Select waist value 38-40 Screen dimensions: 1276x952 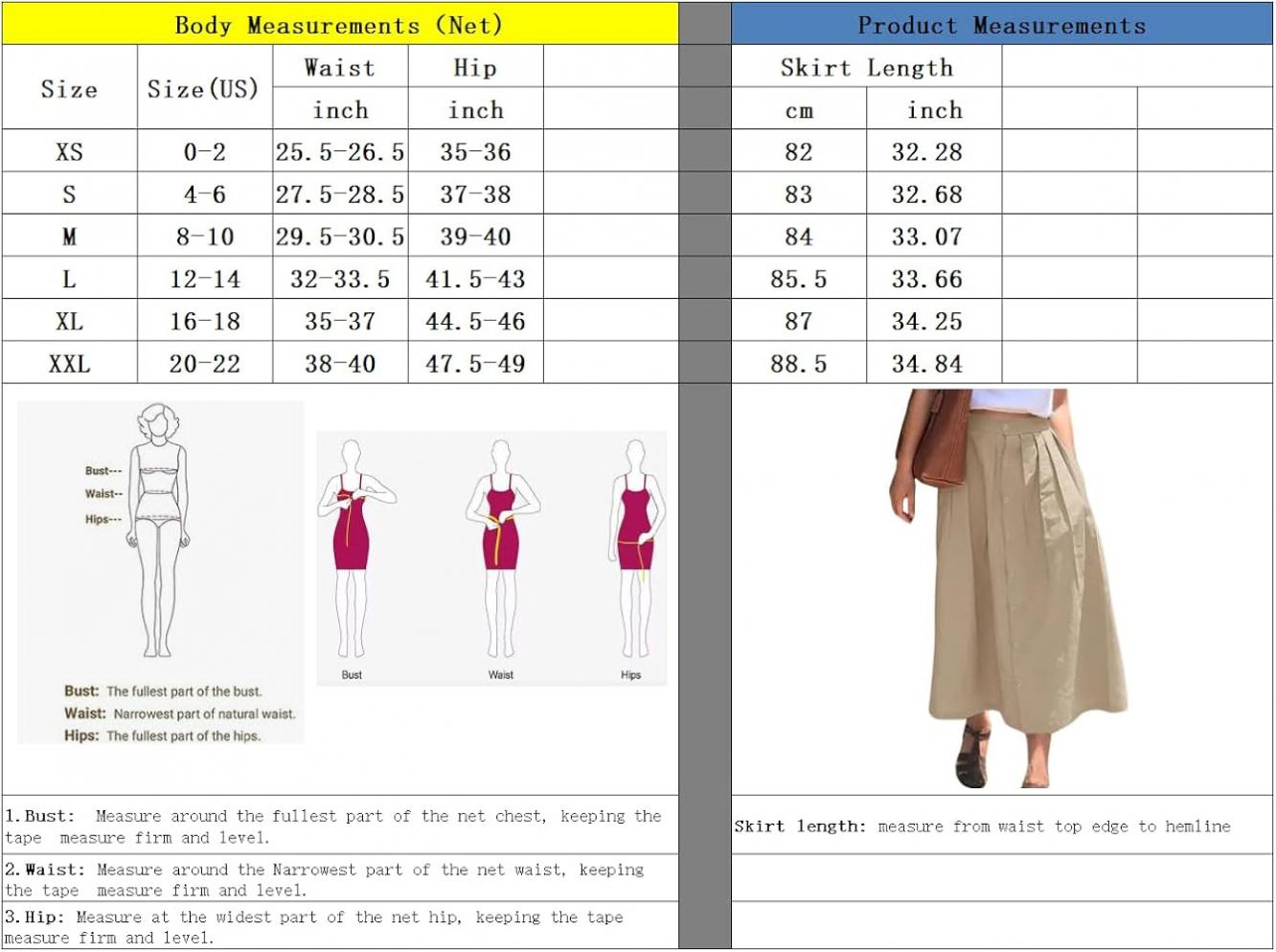pos(340,363)
